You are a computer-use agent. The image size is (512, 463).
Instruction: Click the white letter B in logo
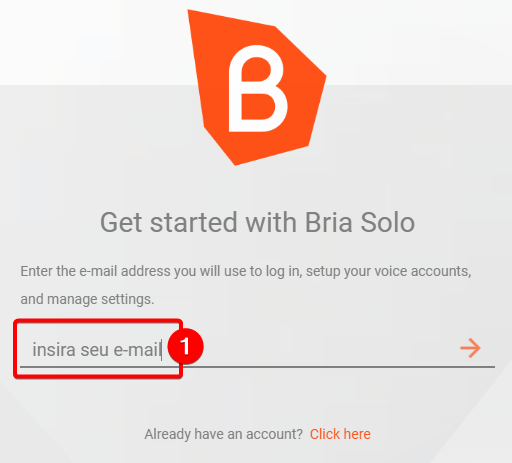point(257,89)
